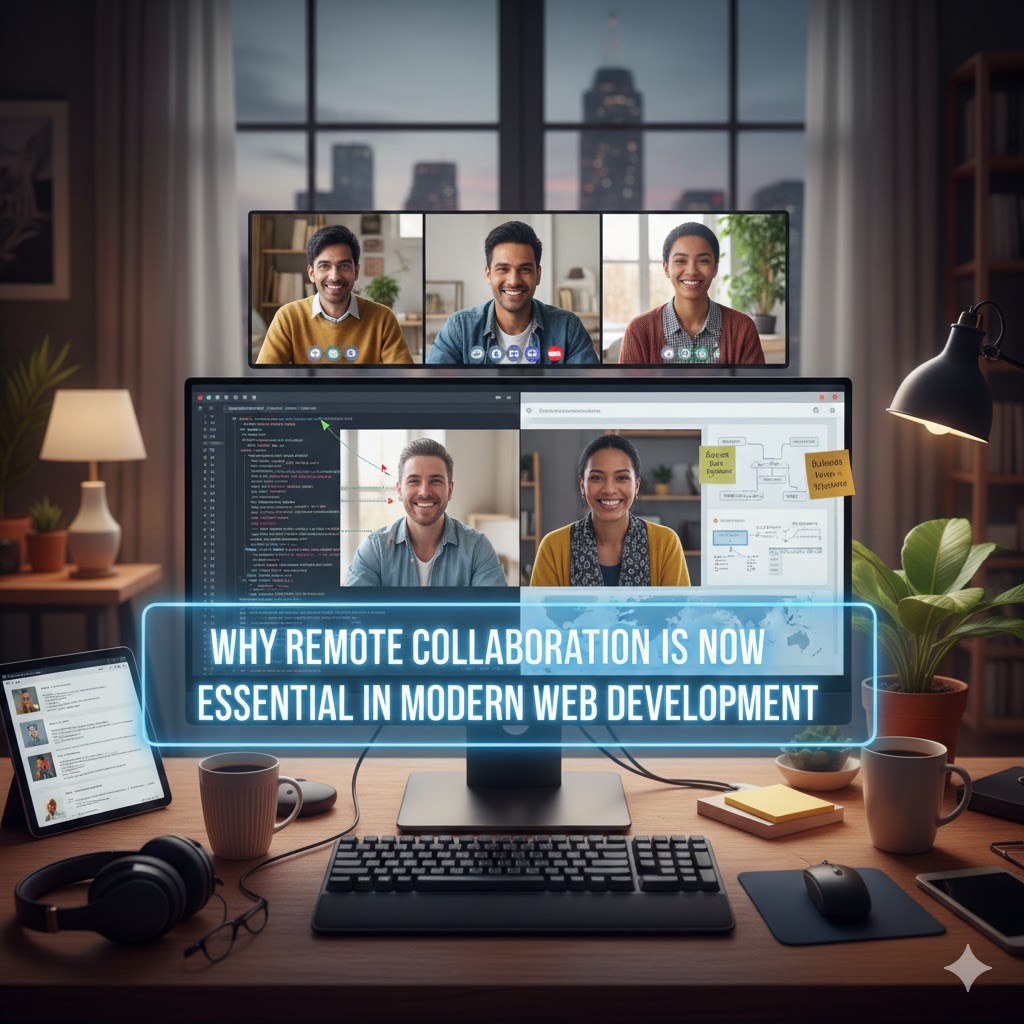Click the green control icon under the yellow-sweater participant
This screenshot has width=1024, height=1024.
click(x=334, y=353)
